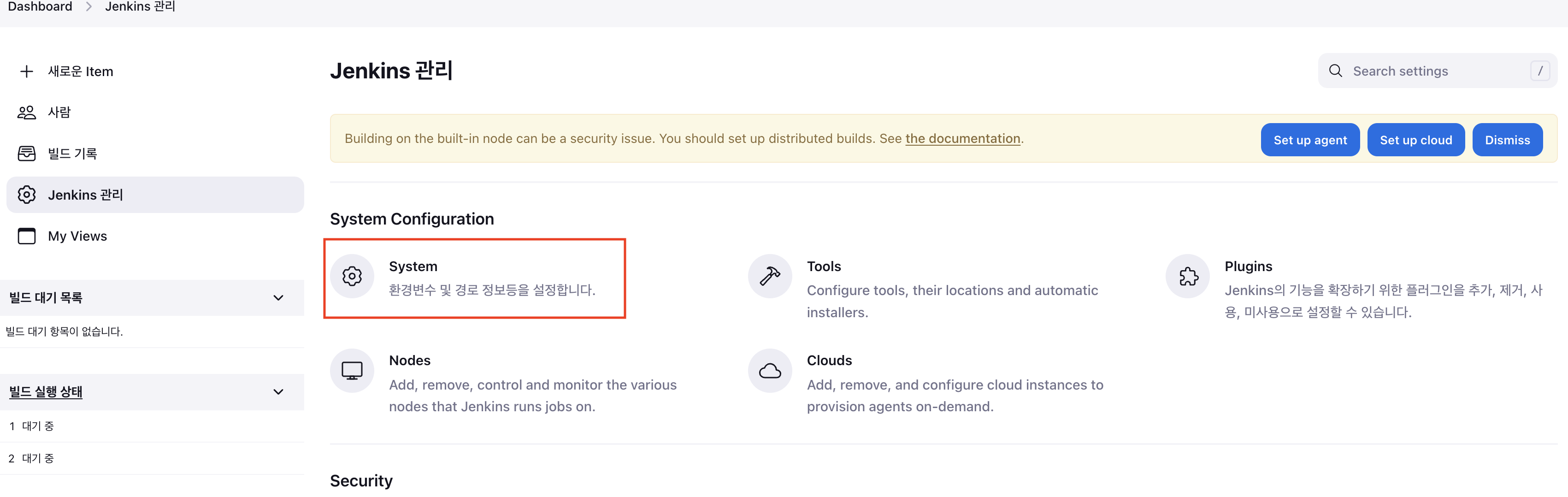Click executor 2 대기 중 row
Screen dimensions: 1568x497
(152, 458)
